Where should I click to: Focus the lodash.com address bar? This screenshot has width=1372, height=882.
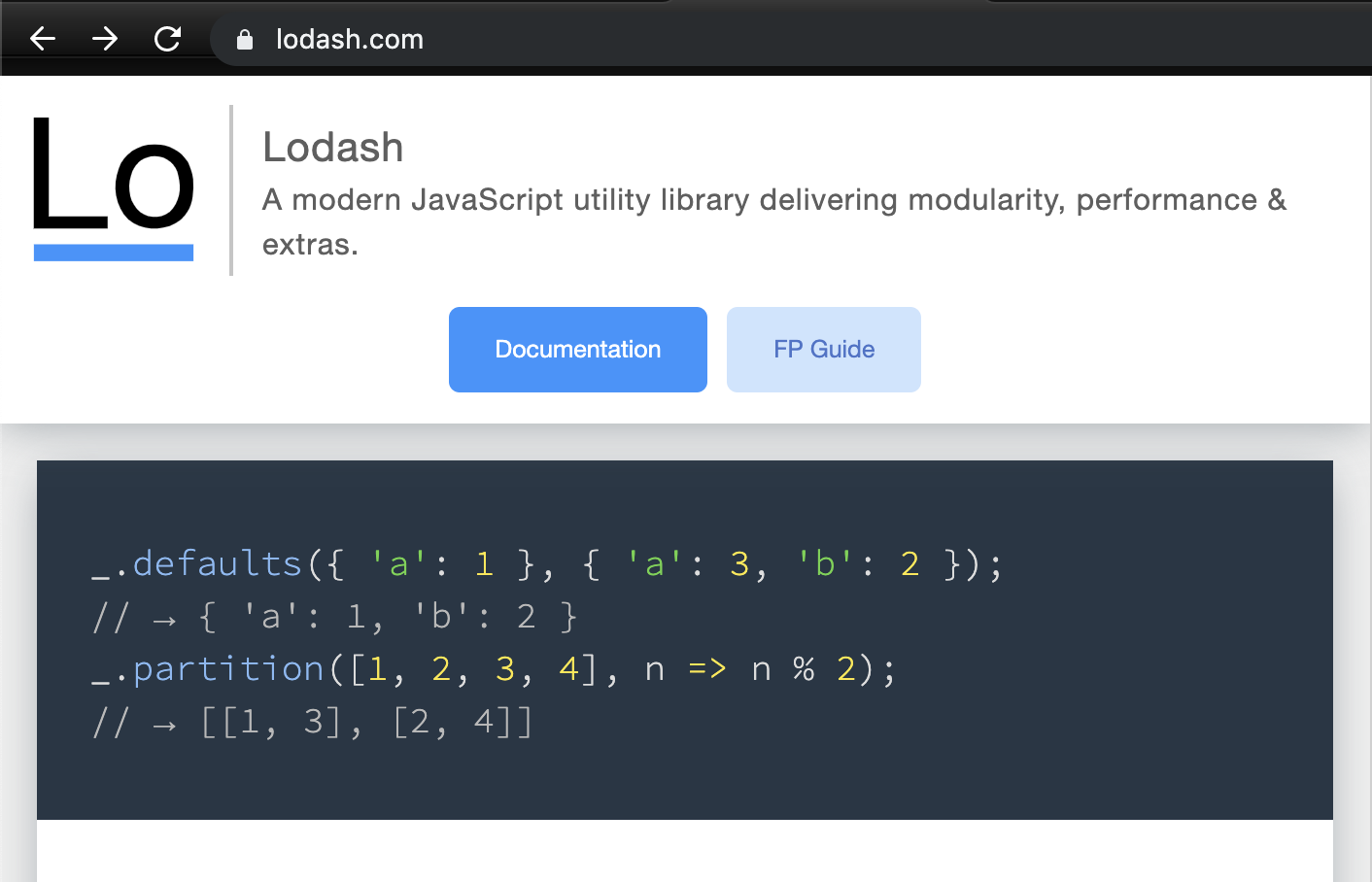pyautogui.click(x=789, y=39)
